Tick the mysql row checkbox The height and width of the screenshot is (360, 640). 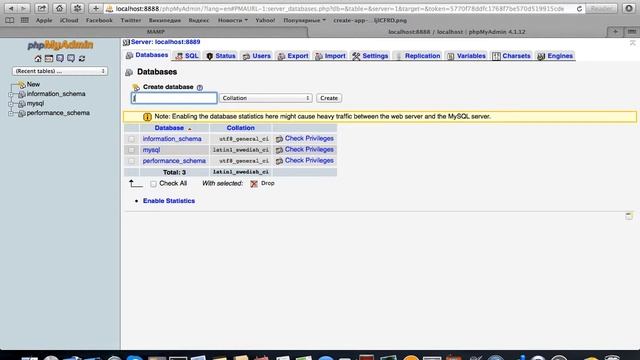[x=131, y=150]
